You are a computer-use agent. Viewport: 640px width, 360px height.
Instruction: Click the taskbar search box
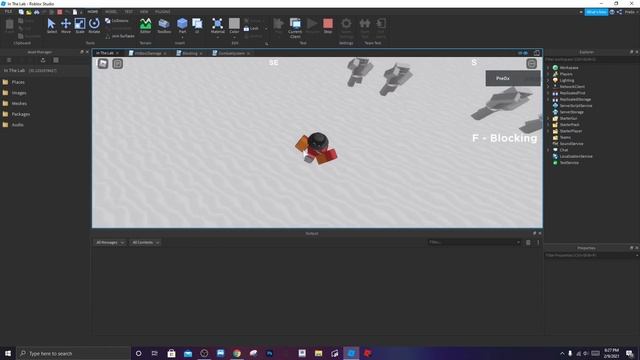73,353
